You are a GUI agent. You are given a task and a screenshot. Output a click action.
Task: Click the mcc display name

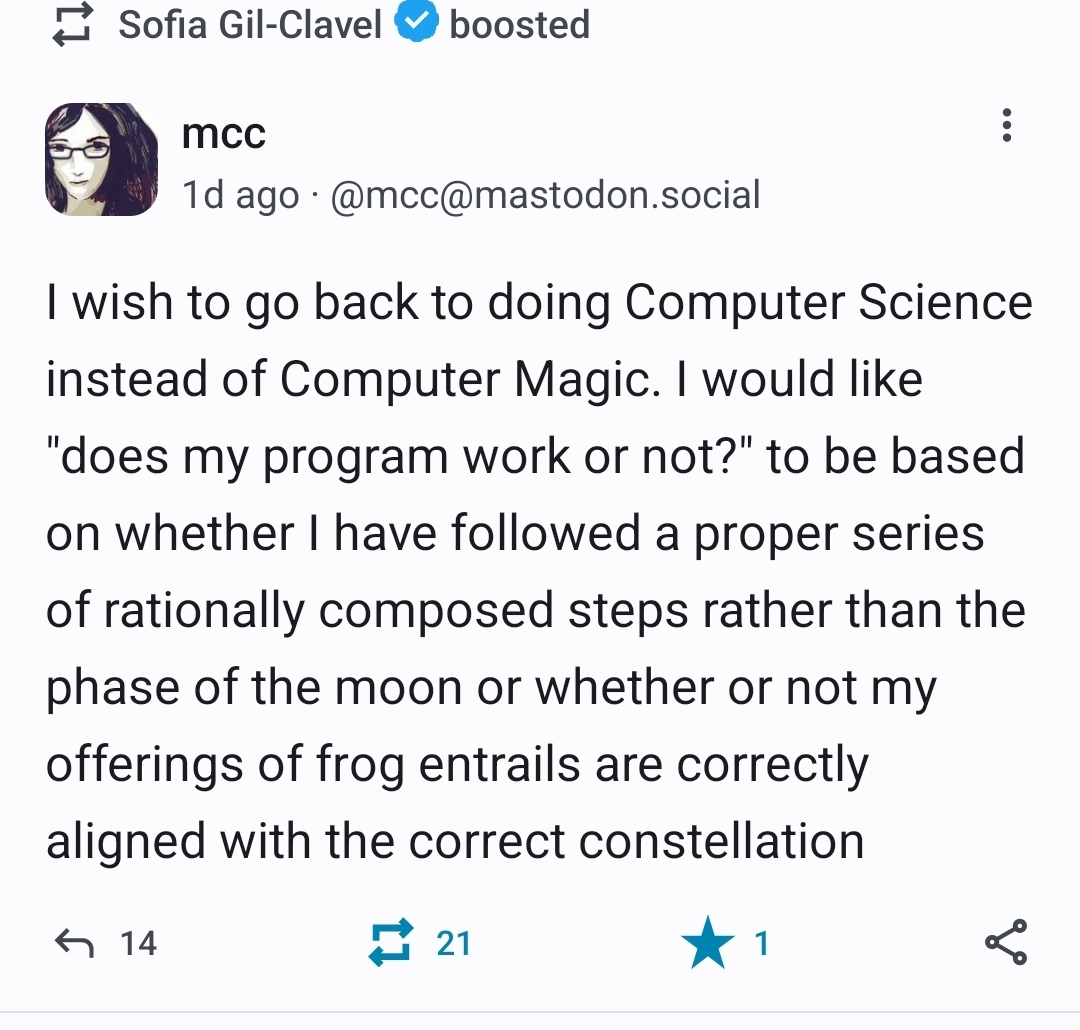coord(224,133)
